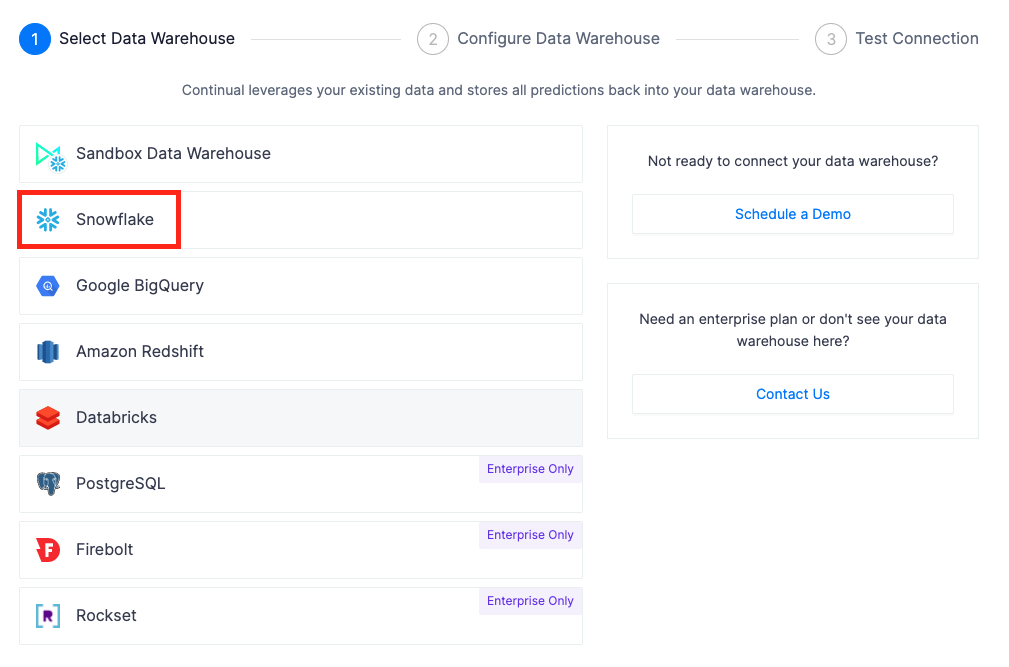Click the Sandbox Data Warehouse logo icon
This screenshot has height=667, width=1009.
point(49,155)
